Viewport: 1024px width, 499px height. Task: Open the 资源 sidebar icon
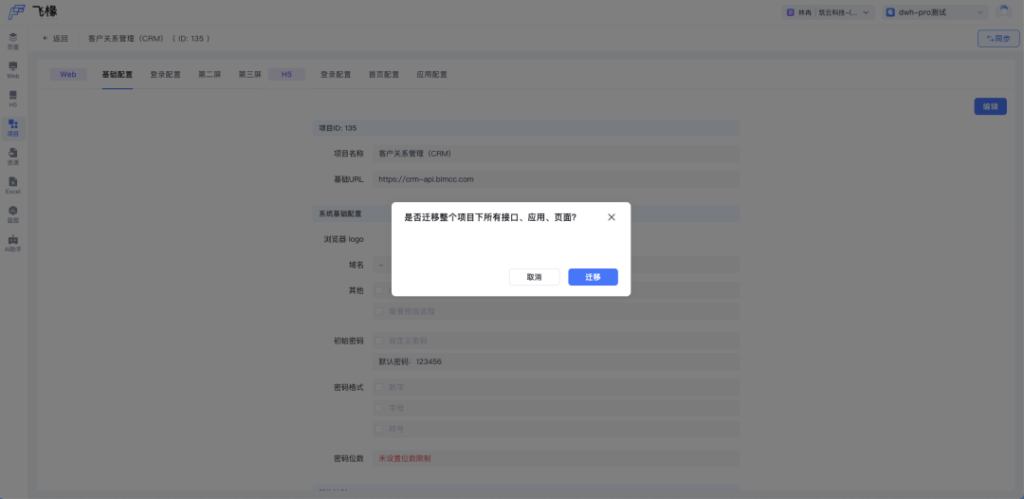[x=13, y=155]
